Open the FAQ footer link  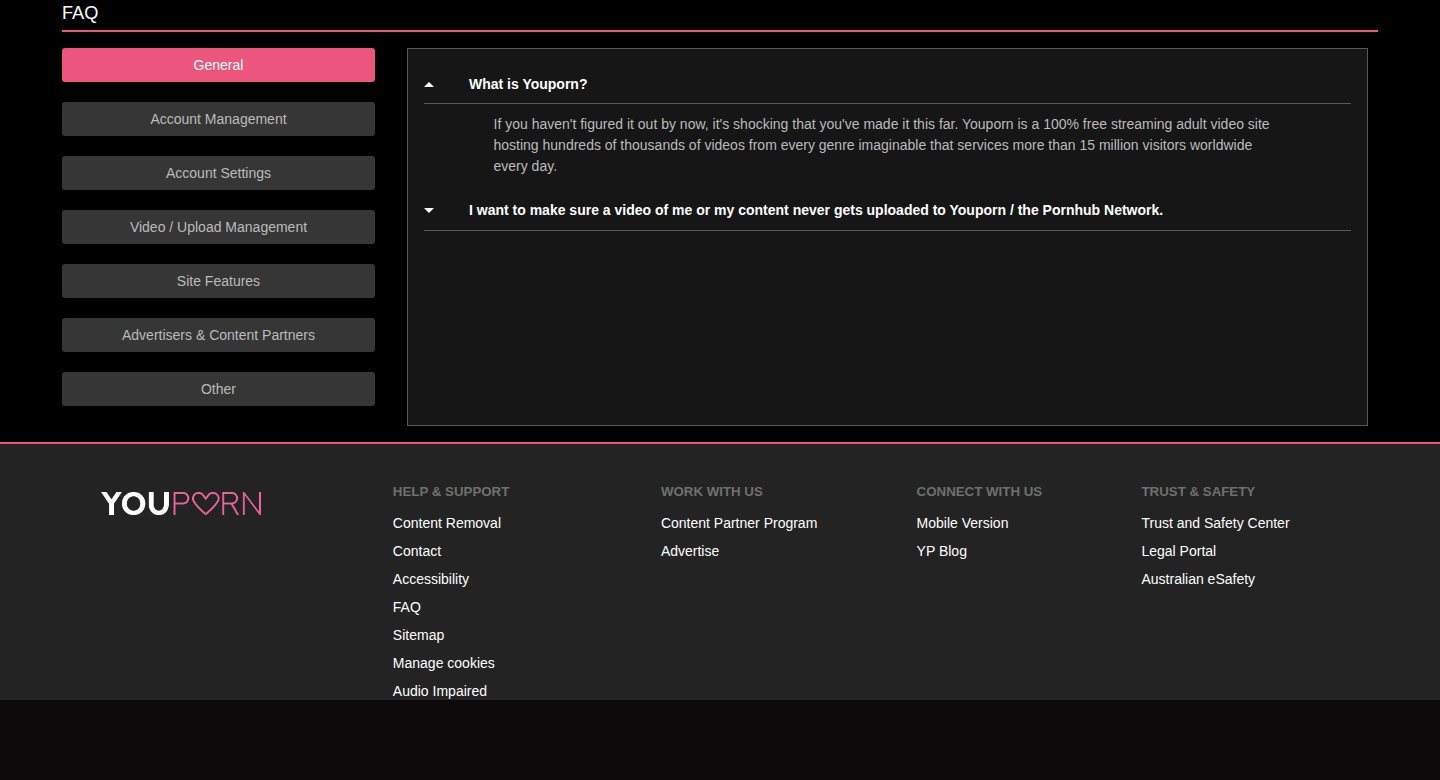click(x=407, y=607)
